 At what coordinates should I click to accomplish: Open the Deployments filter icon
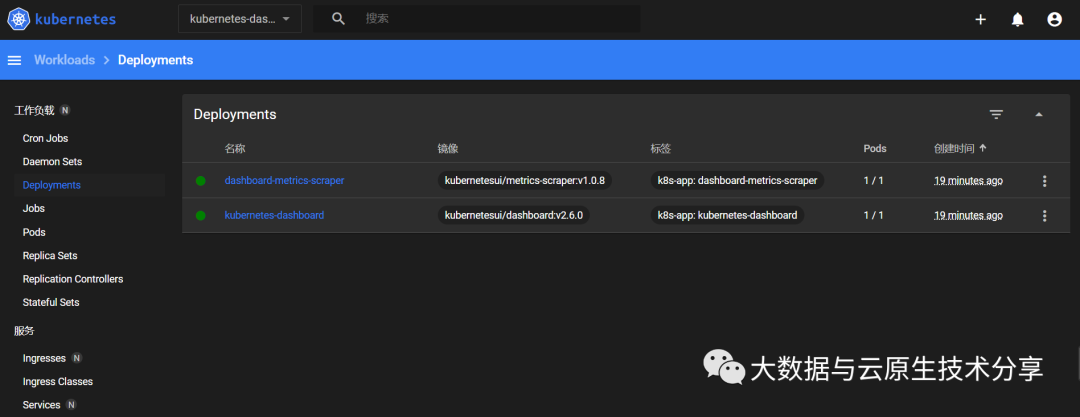[x=996, y=114]
